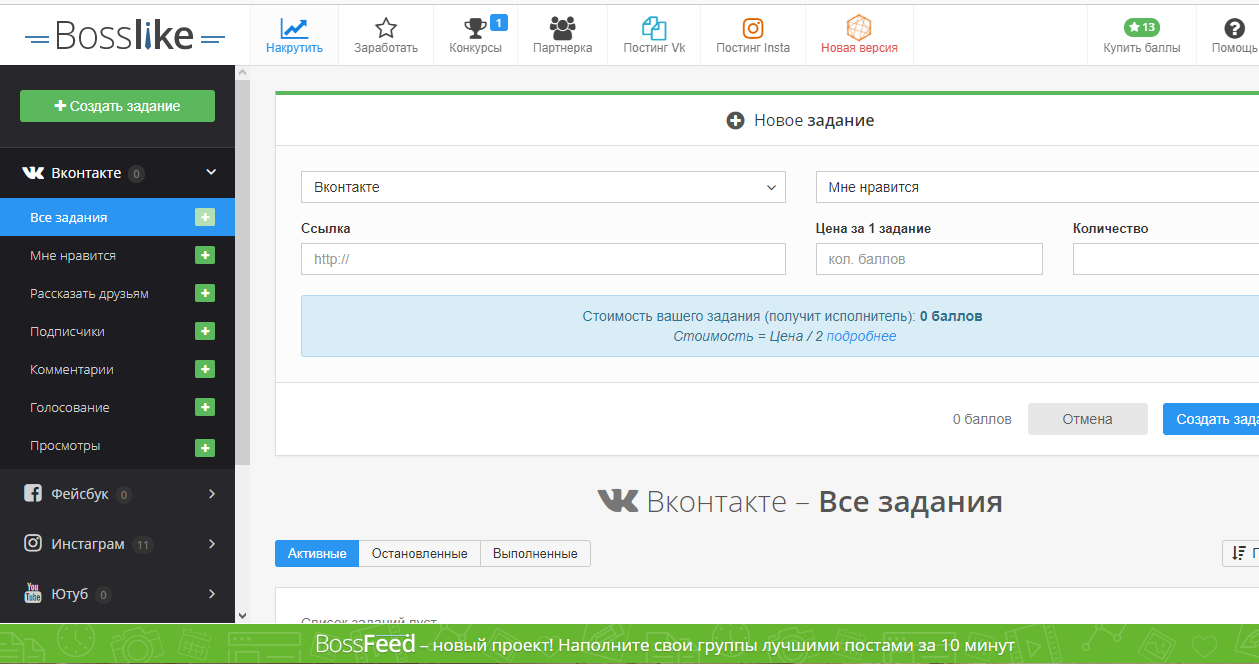This screenshot has width=1259, height=664.
Task: Click plus icon next to Комментарии
Action: click(205, 369)
